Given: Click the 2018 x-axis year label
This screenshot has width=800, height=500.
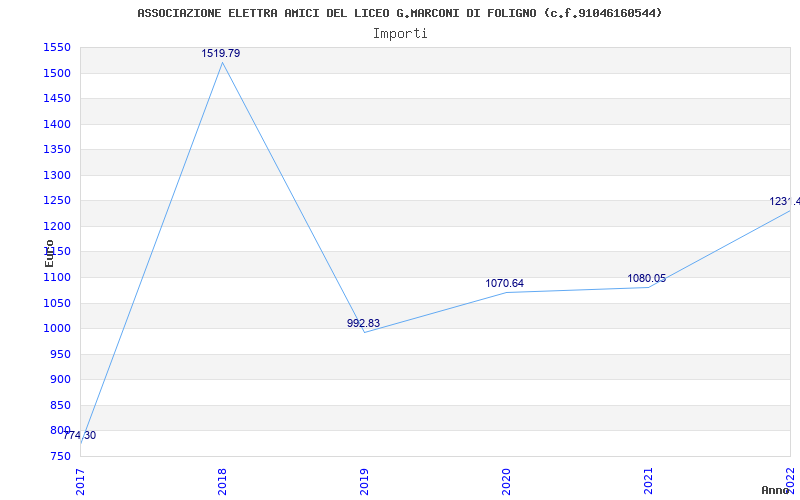Looking at the screenshot, I should [x=222, y=481].
